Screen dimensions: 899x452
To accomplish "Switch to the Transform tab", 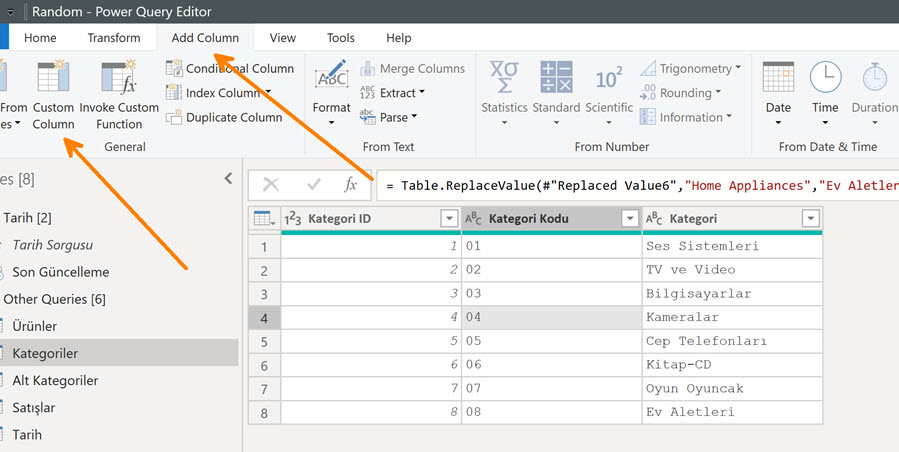I will [114, 38].
